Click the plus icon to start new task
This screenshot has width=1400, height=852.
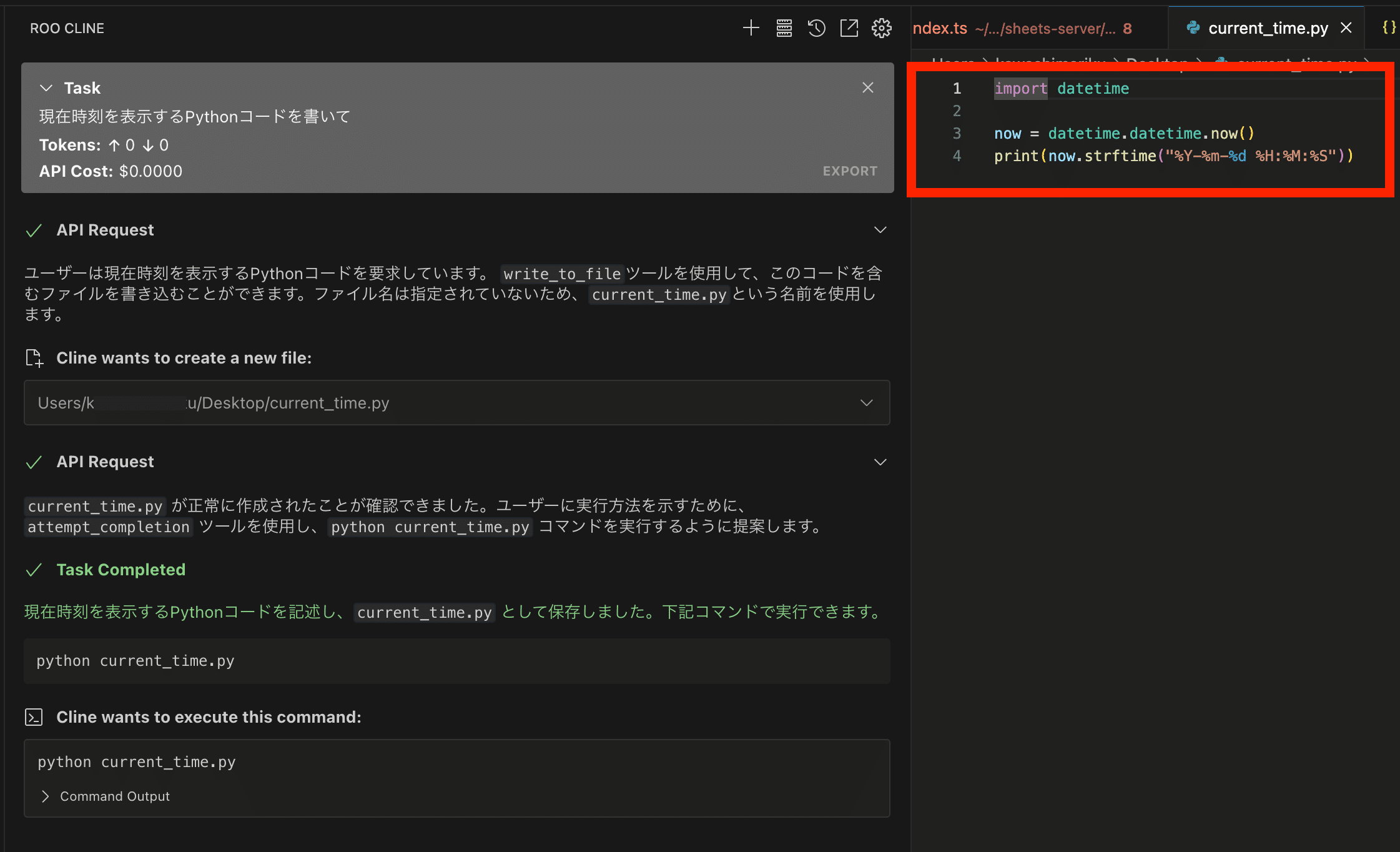click(x=751, y=28)
